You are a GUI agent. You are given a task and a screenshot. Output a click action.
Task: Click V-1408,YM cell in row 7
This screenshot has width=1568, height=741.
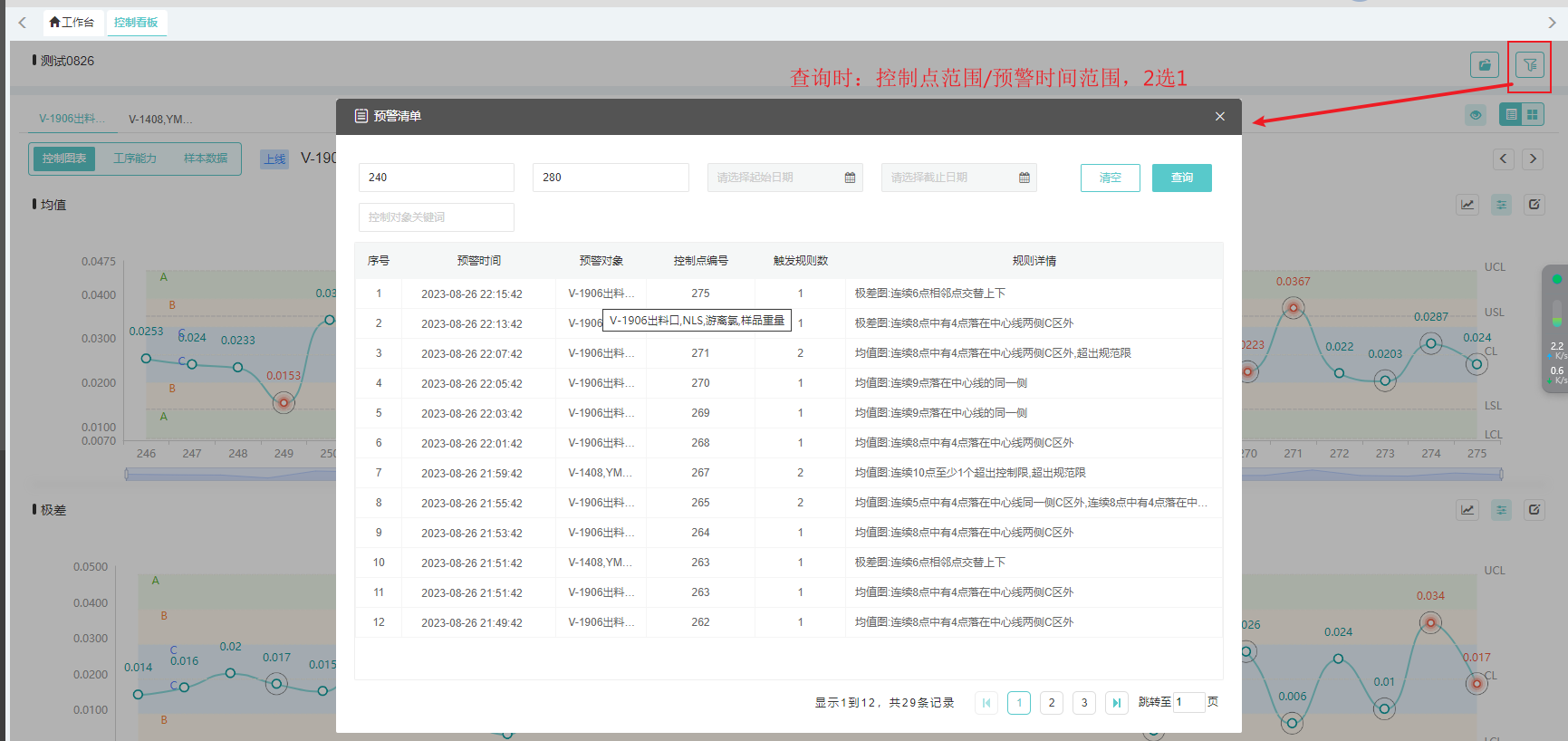pos(601,473)
